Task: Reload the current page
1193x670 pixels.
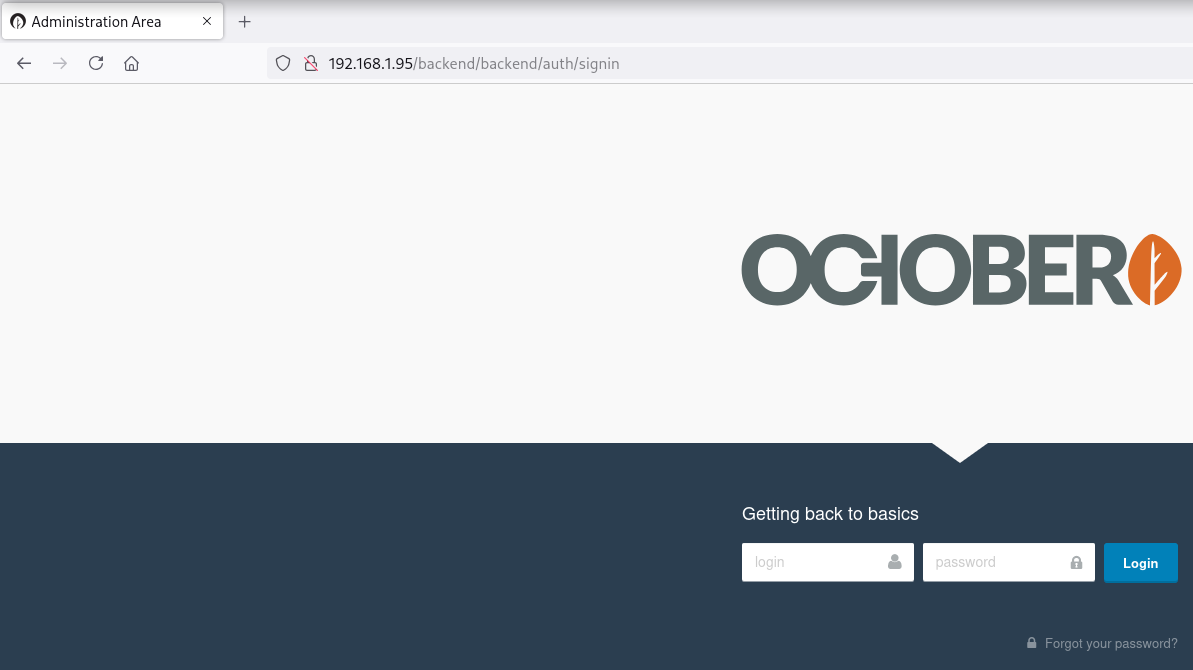Action: (96, 63)
